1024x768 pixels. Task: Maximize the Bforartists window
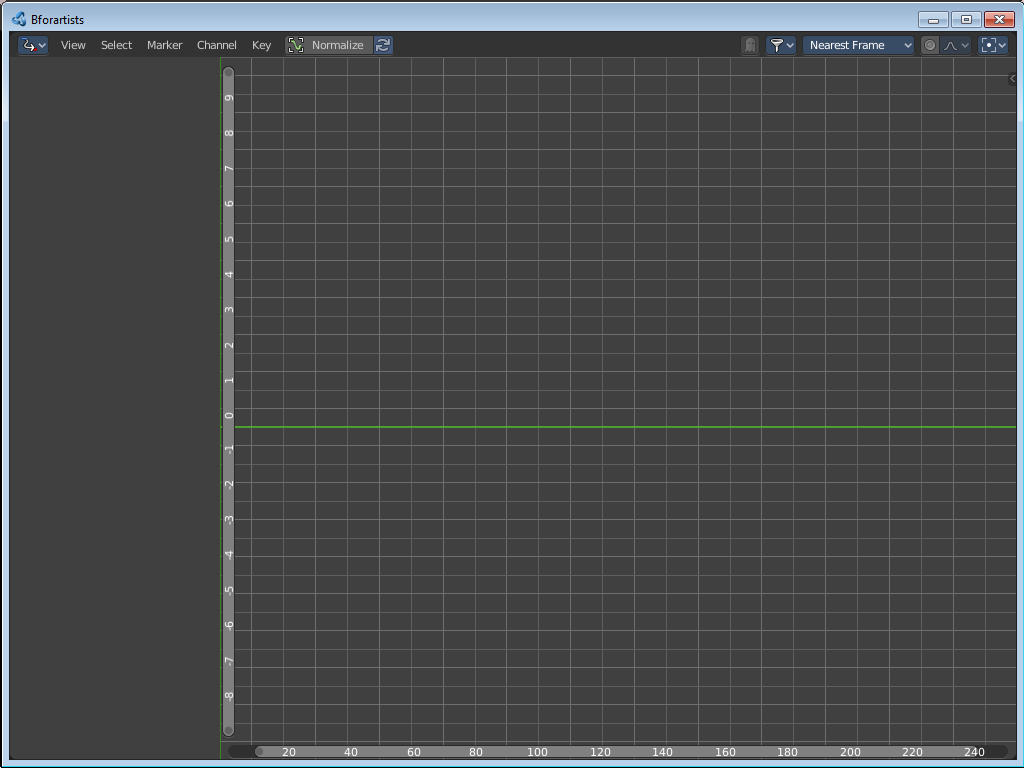coord(966,20)
